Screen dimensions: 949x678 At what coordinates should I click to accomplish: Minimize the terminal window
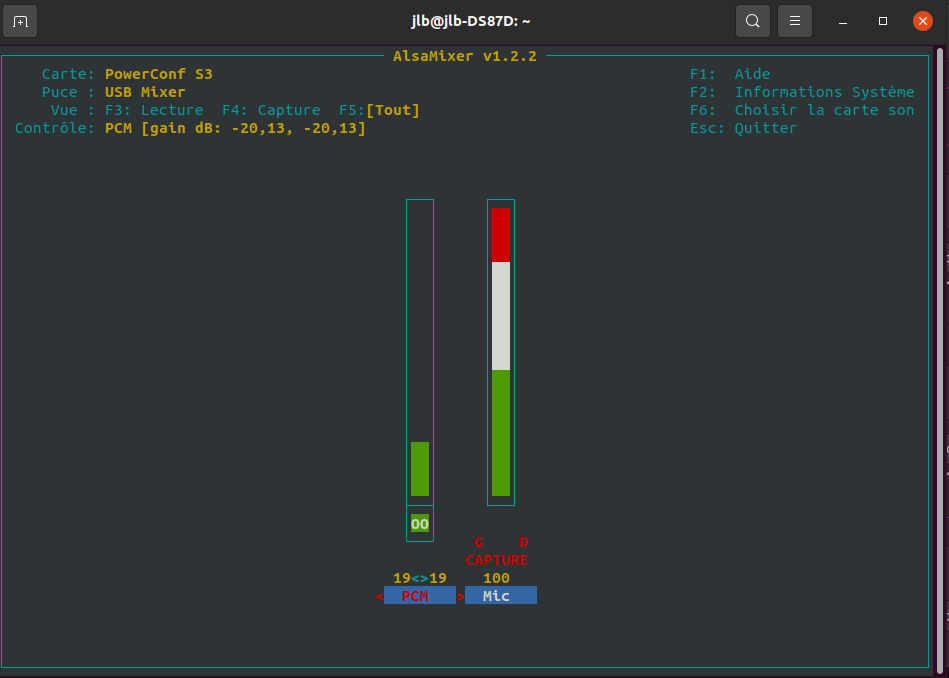[843, 21]
